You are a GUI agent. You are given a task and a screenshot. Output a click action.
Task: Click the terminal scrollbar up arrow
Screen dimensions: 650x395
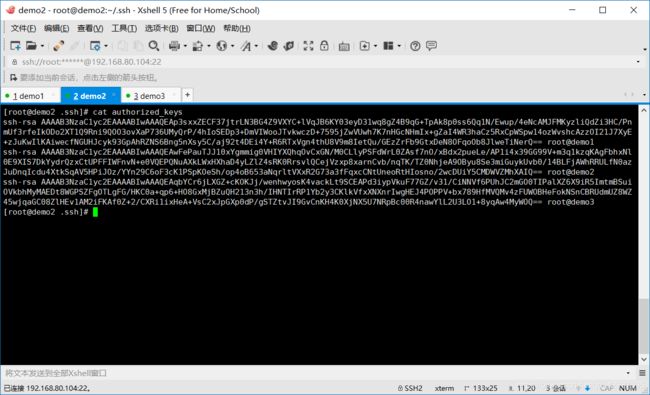point(643,110)
